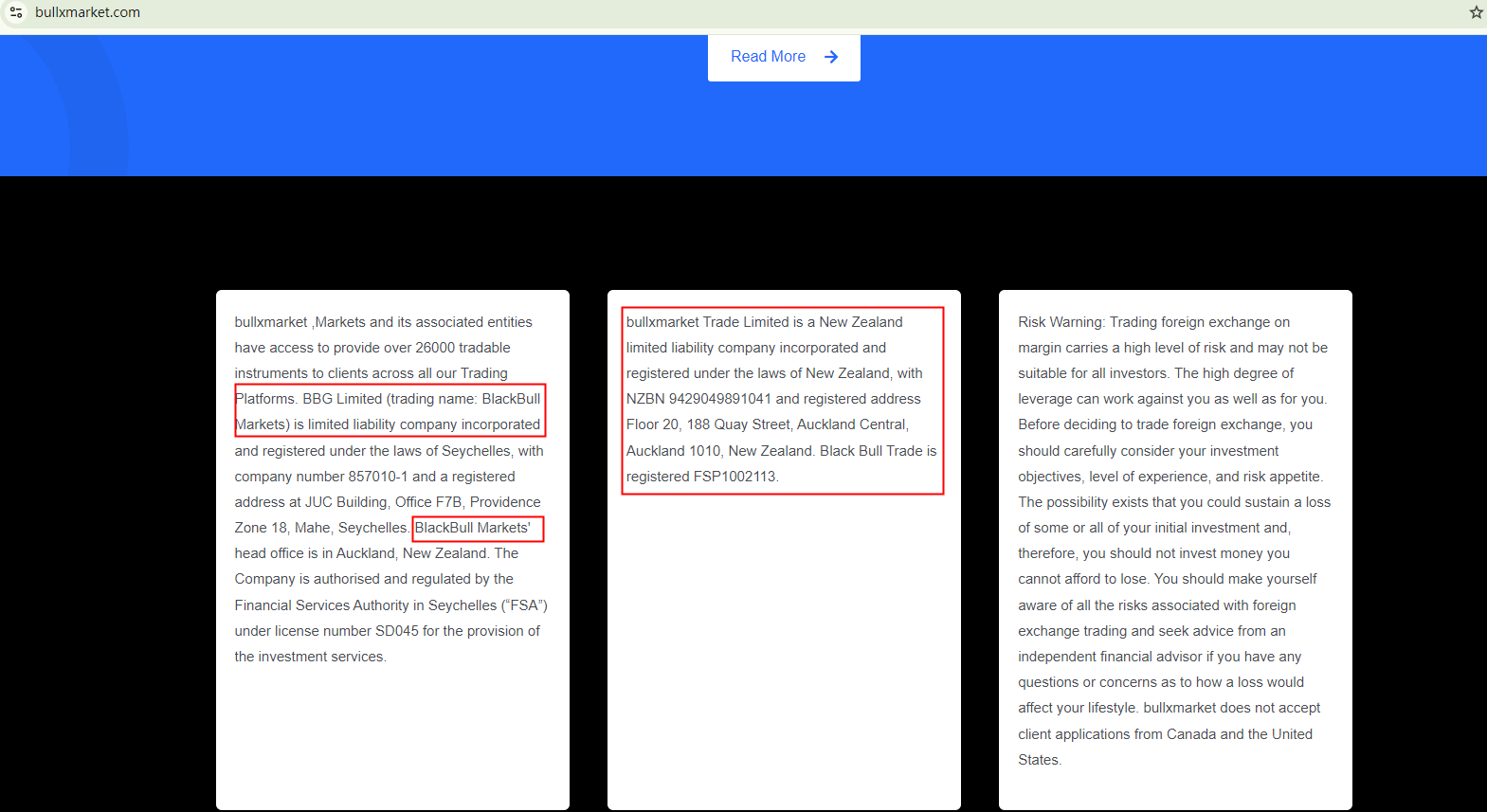
Task: Click "address at JUC Building, Office F7B, Providence"
Action: coord(388,502)
